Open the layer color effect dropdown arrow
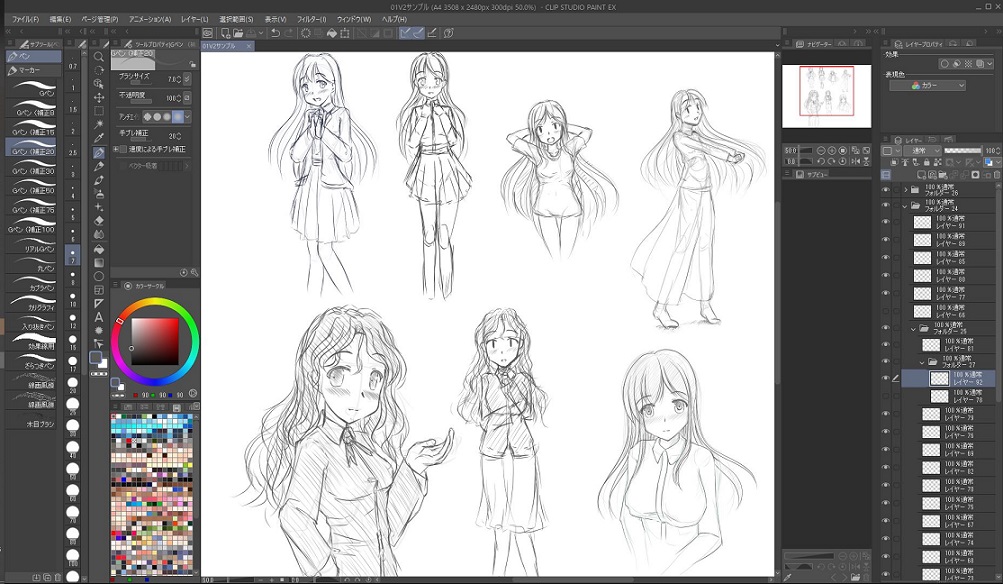1003x584 pixels. pyautogui.click(x=990, y=64)
